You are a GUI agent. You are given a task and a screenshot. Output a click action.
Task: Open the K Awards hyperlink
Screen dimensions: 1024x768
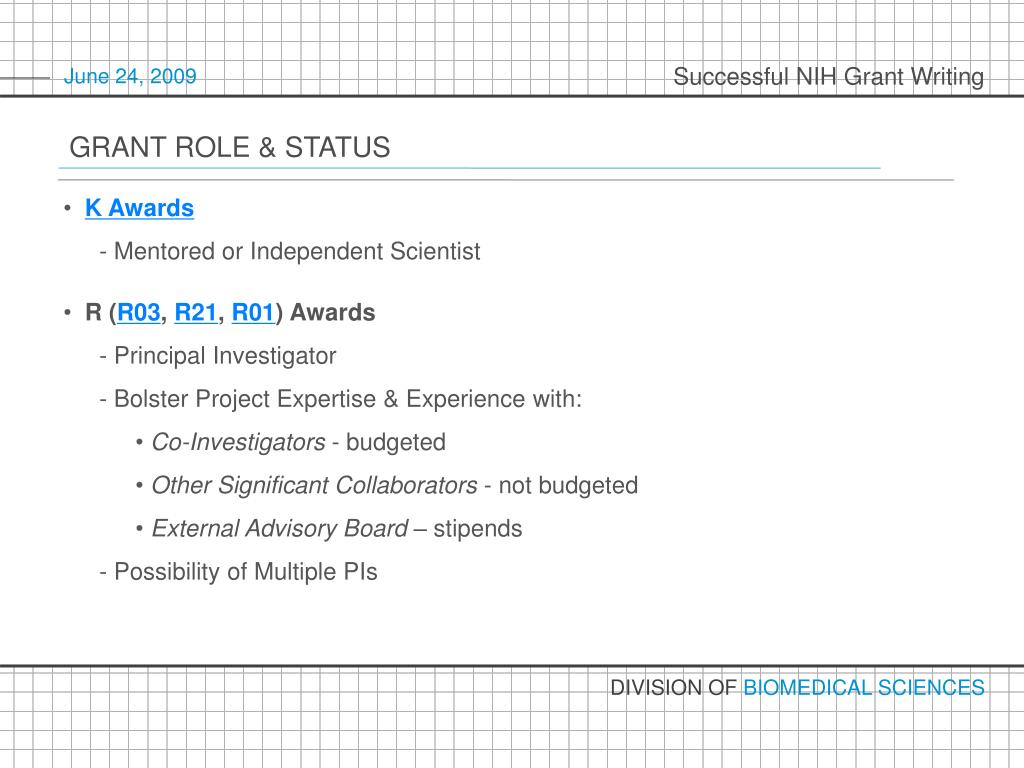(x=139, y=208)
